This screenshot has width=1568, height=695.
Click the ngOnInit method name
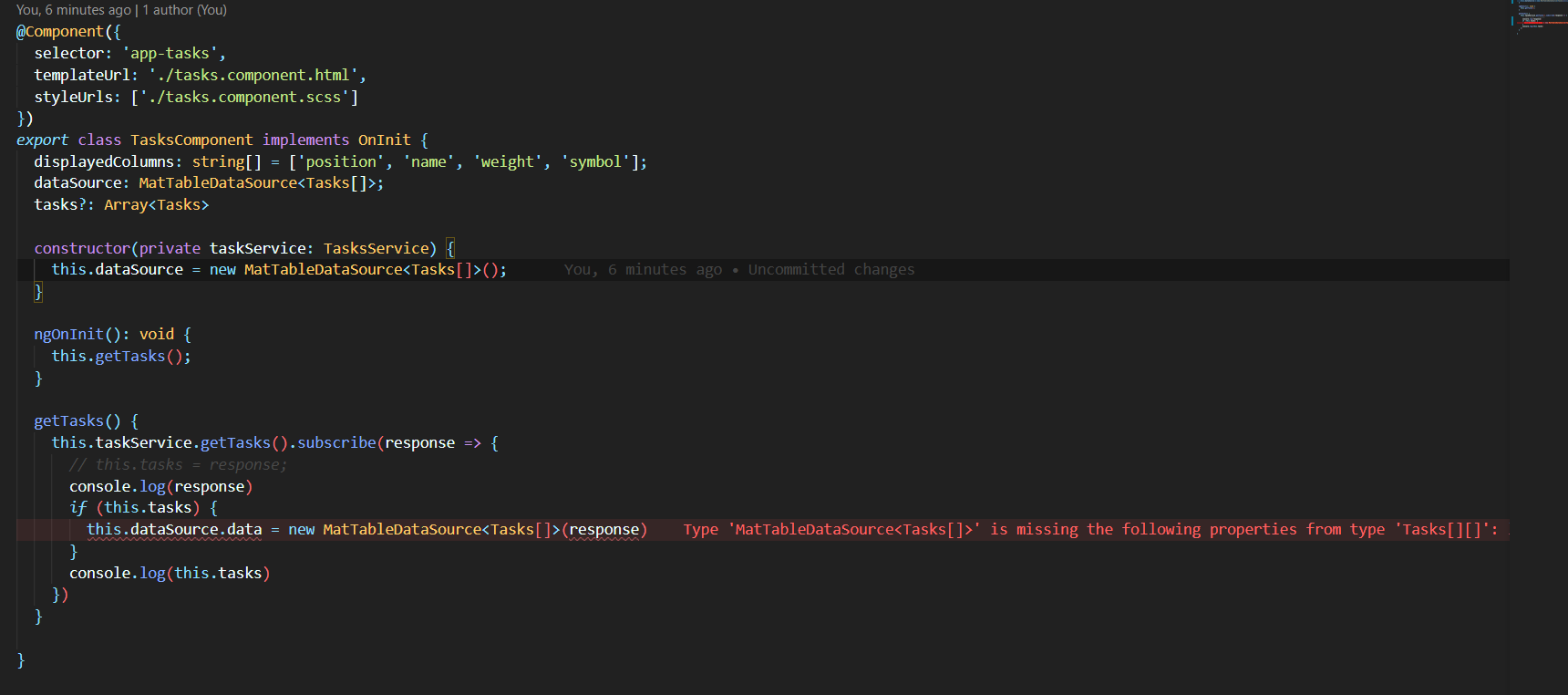[x=69, y=334]
